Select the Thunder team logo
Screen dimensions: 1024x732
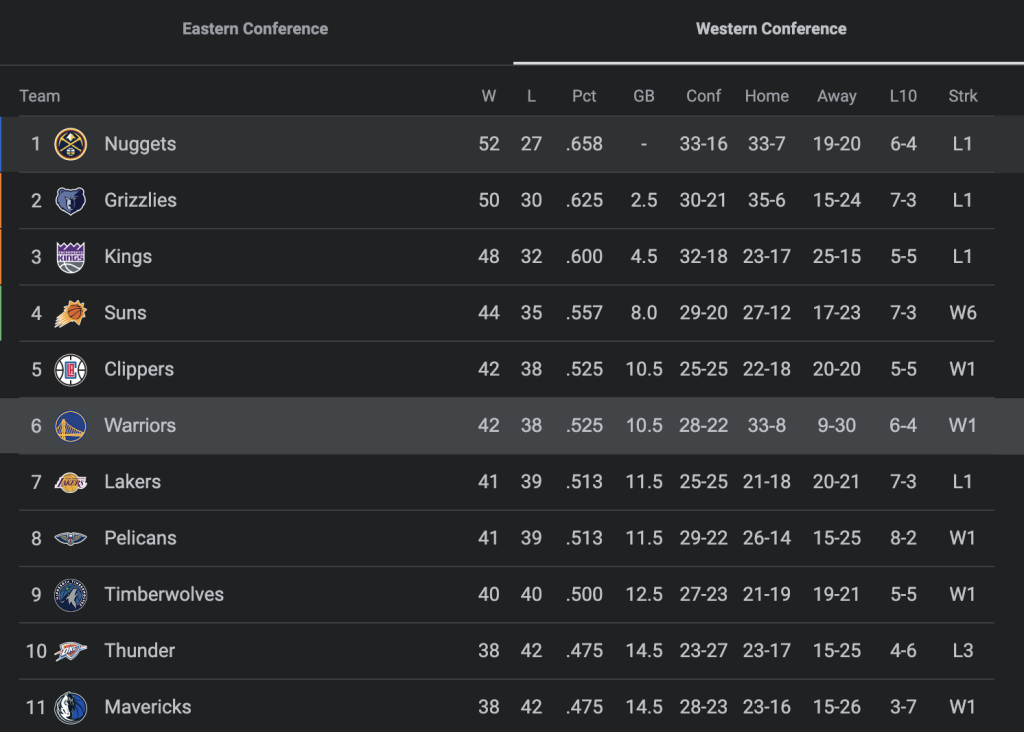pos(71,651)
